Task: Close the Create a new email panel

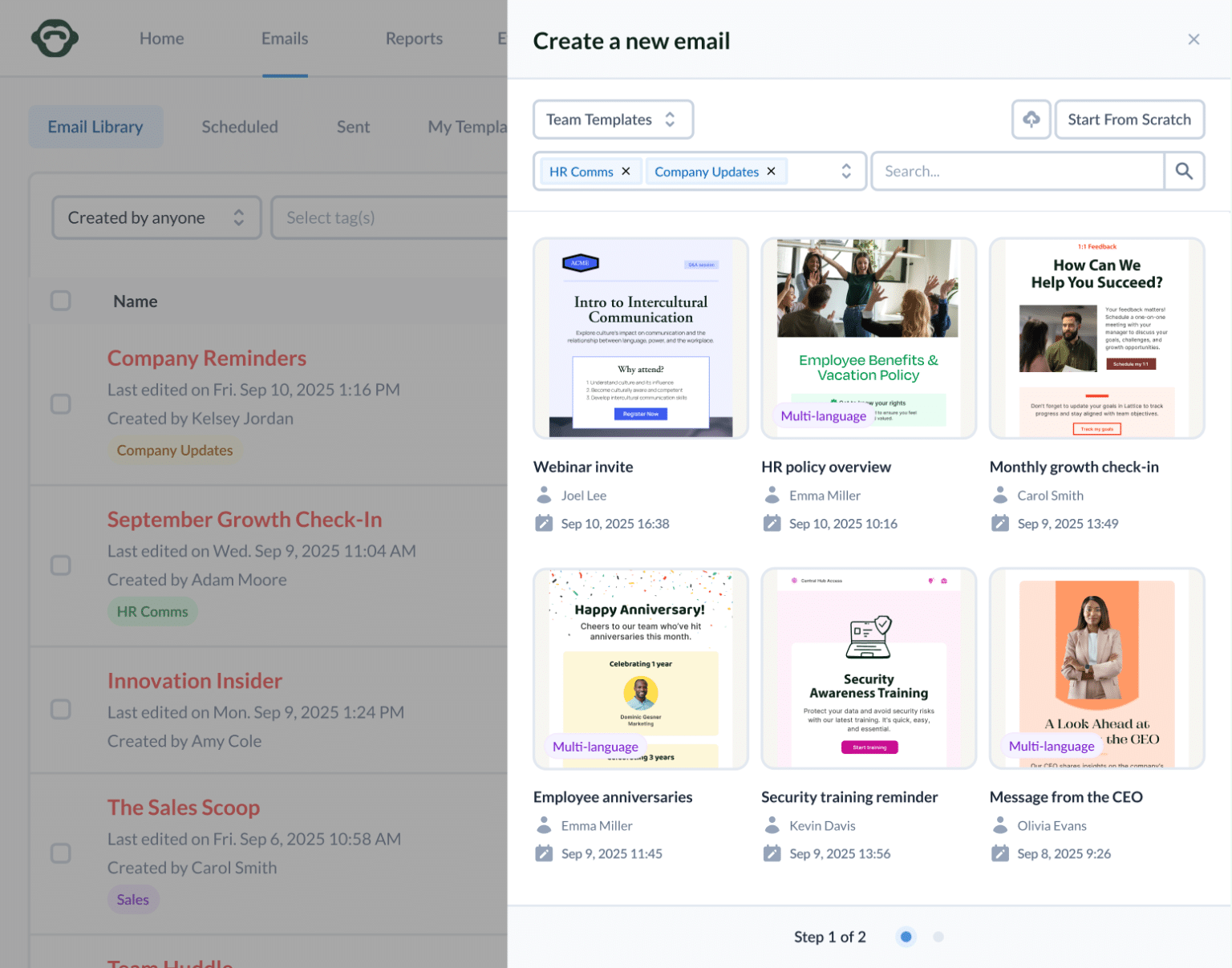Action: pyautogui.click(x=1193, y=39)
